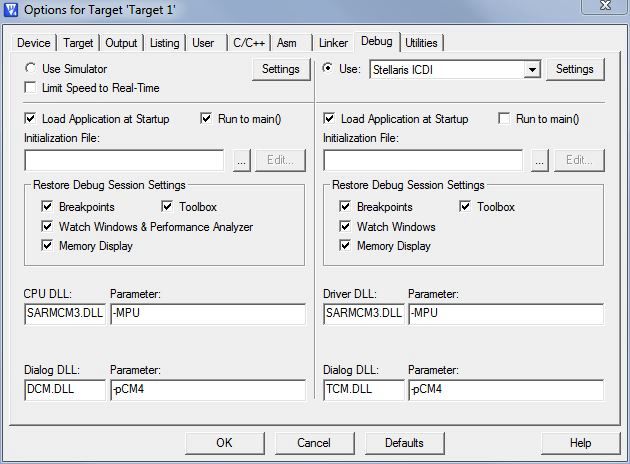Switch to the Target tab
Viewport: 630px width, 464px height.
[x=78, y=43]
